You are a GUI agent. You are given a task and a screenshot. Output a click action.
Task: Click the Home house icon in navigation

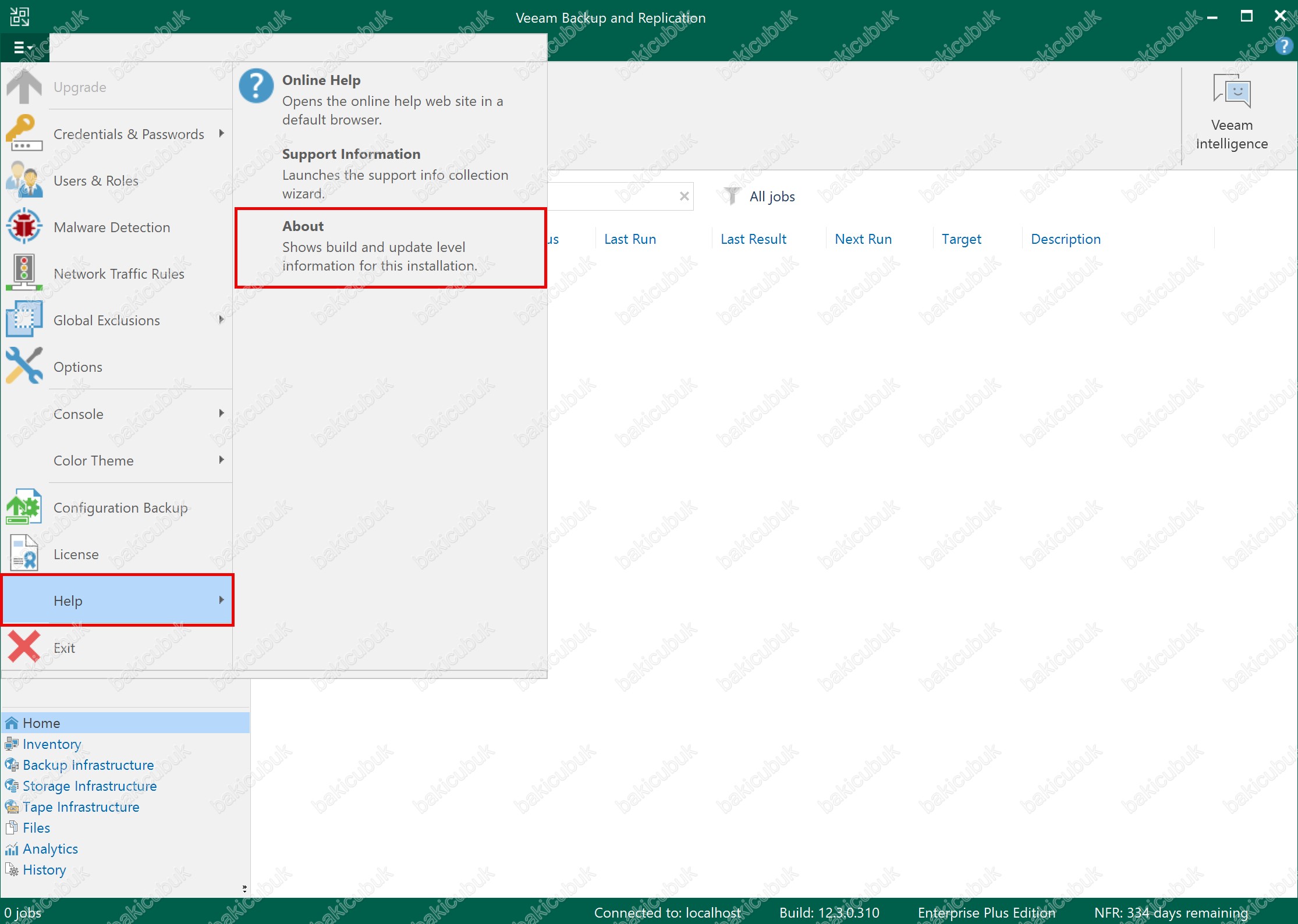(x=12, y=723)
